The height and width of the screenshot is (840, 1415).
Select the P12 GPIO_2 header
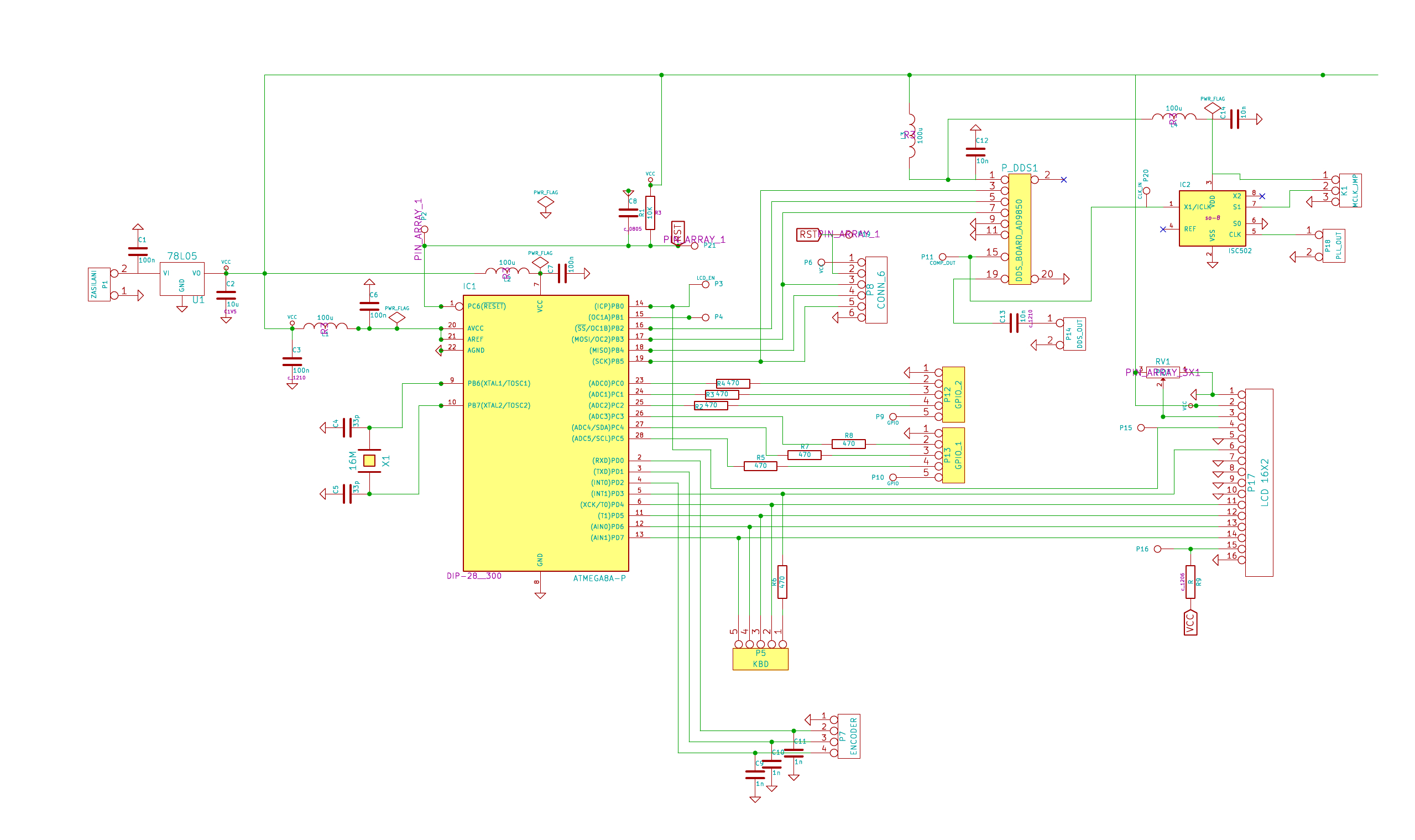(x=953, y=394)
